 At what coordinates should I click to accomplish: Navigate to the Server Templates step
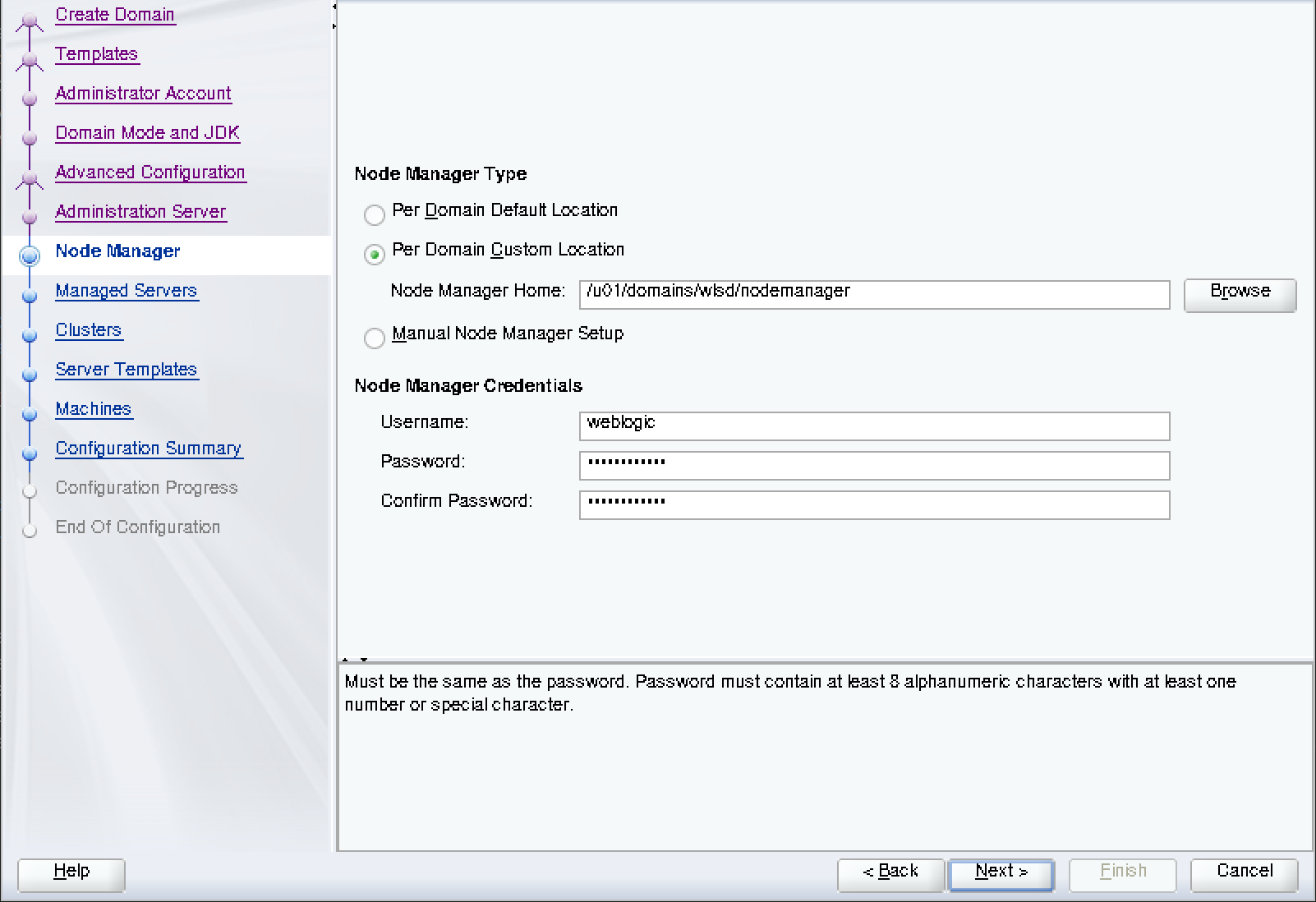pyautogui.click(x=127, y=370)
